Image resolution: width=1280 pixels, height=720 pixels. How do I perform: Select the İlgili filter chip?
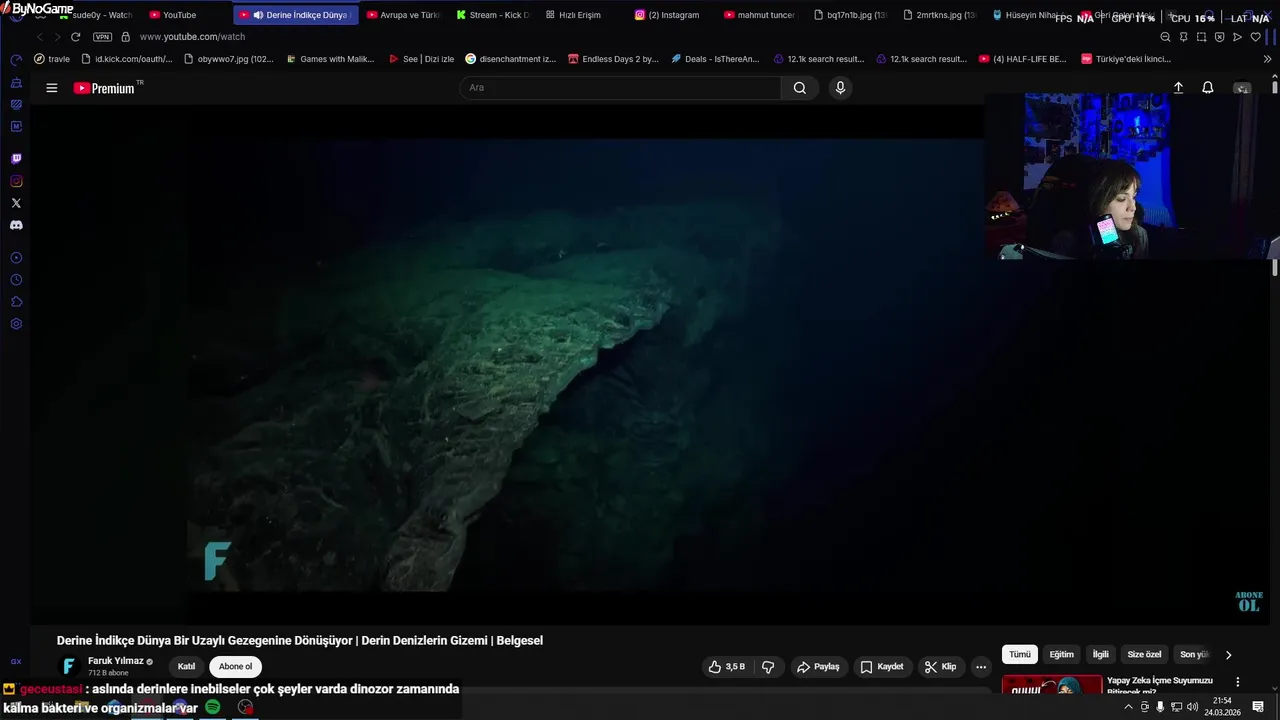point(1100,655)
